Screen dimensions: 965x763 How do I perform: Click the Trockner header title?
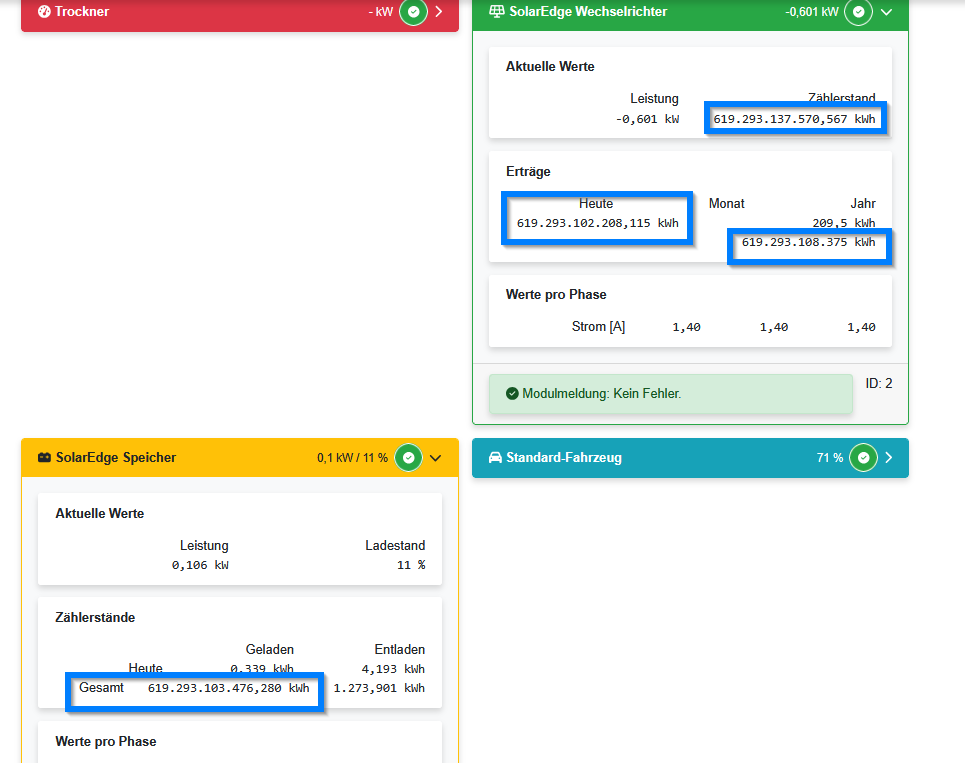pos(83,12)
